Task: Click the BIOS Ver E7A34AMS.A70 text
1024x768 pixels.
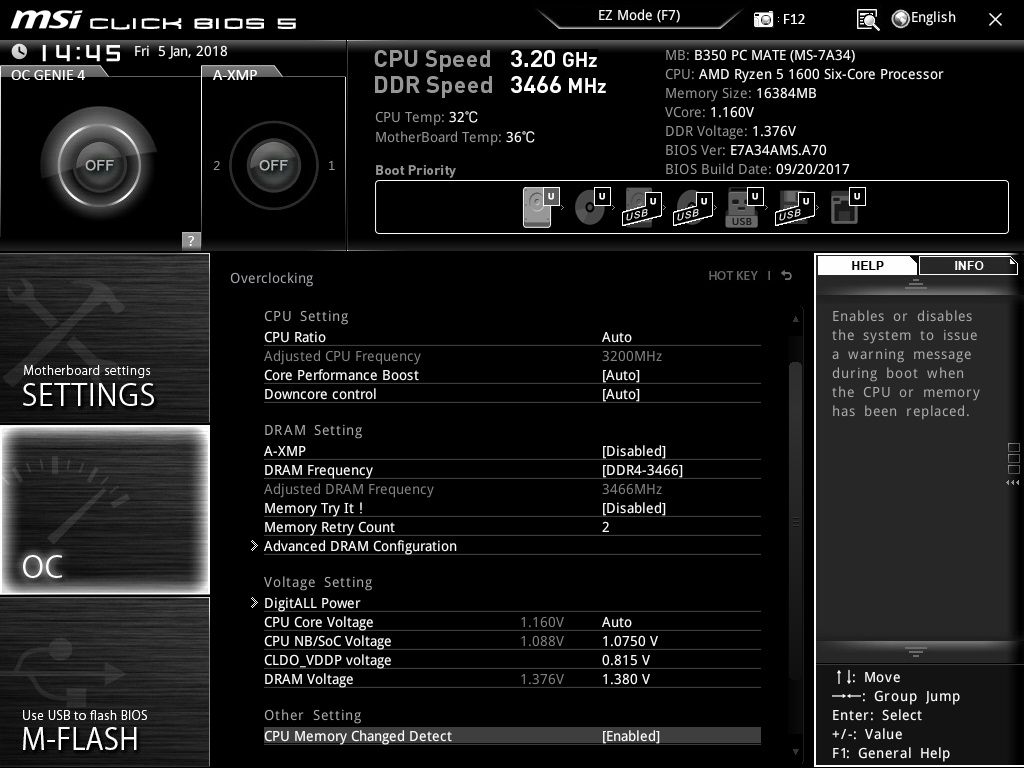Action: (x=746, y=150)
